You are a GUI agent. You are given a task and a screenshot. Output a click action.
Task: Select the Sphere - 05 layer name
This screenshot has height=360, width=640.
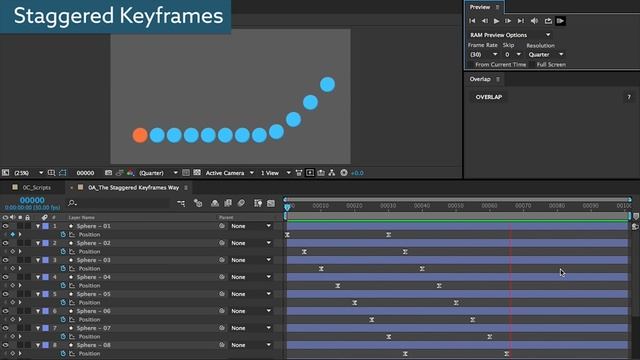93,294
